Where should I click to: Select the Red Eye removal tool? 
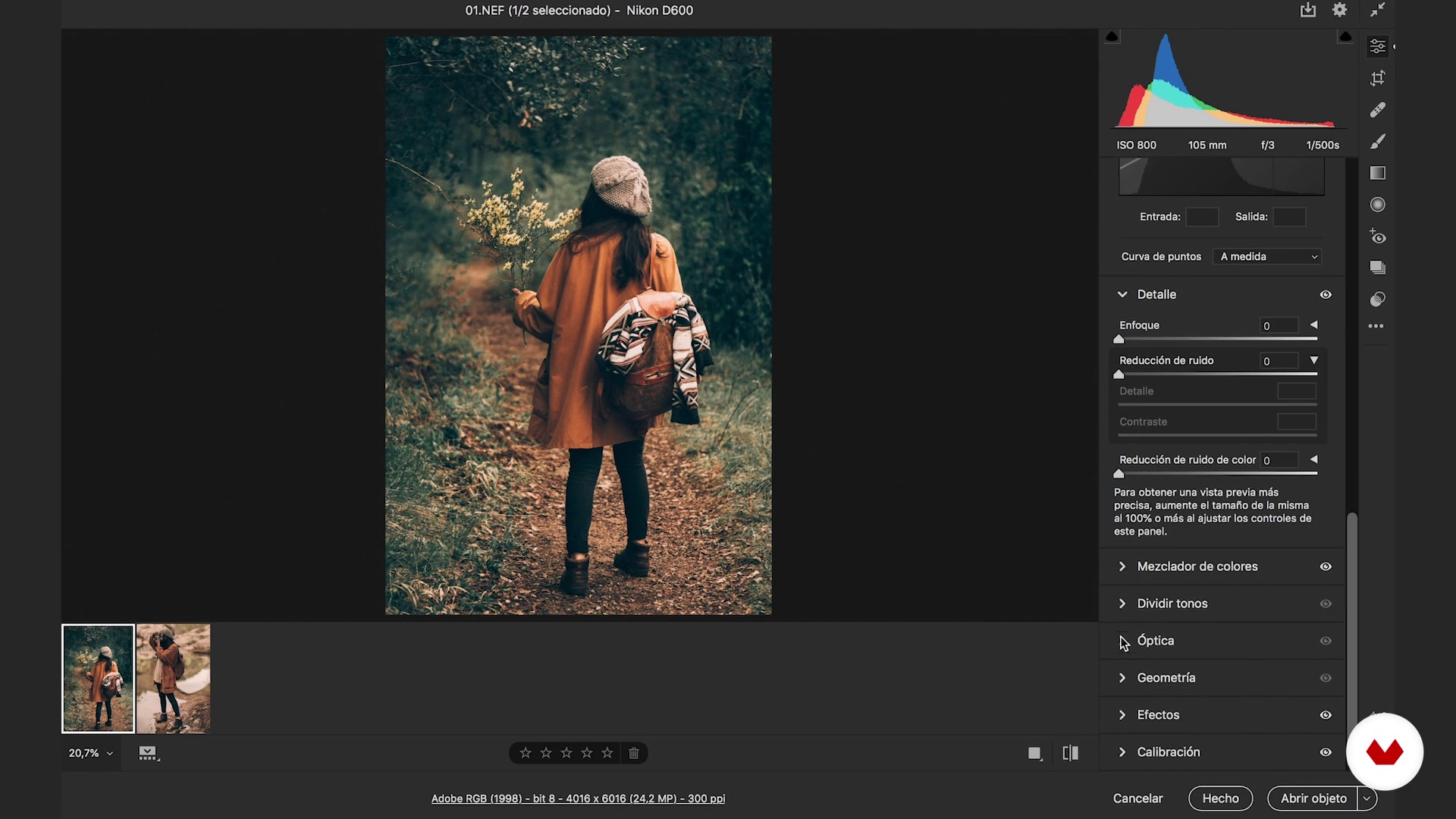(x=1377, y=237)
